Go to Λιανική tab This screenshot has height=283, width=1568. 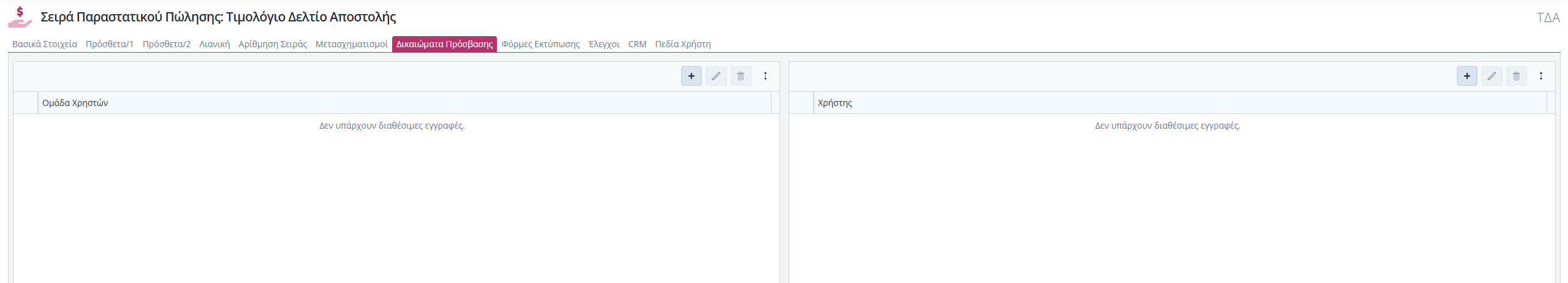(214, 44)
